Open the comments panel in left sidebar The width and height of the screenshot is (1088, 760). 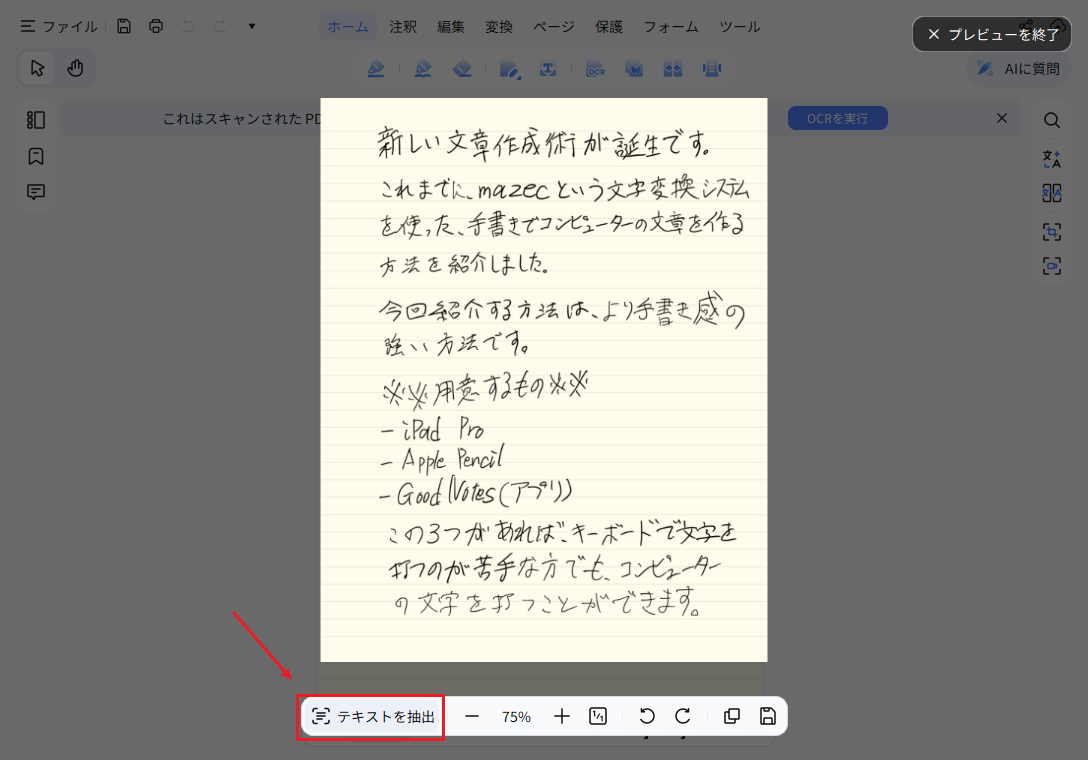(36, 192)
